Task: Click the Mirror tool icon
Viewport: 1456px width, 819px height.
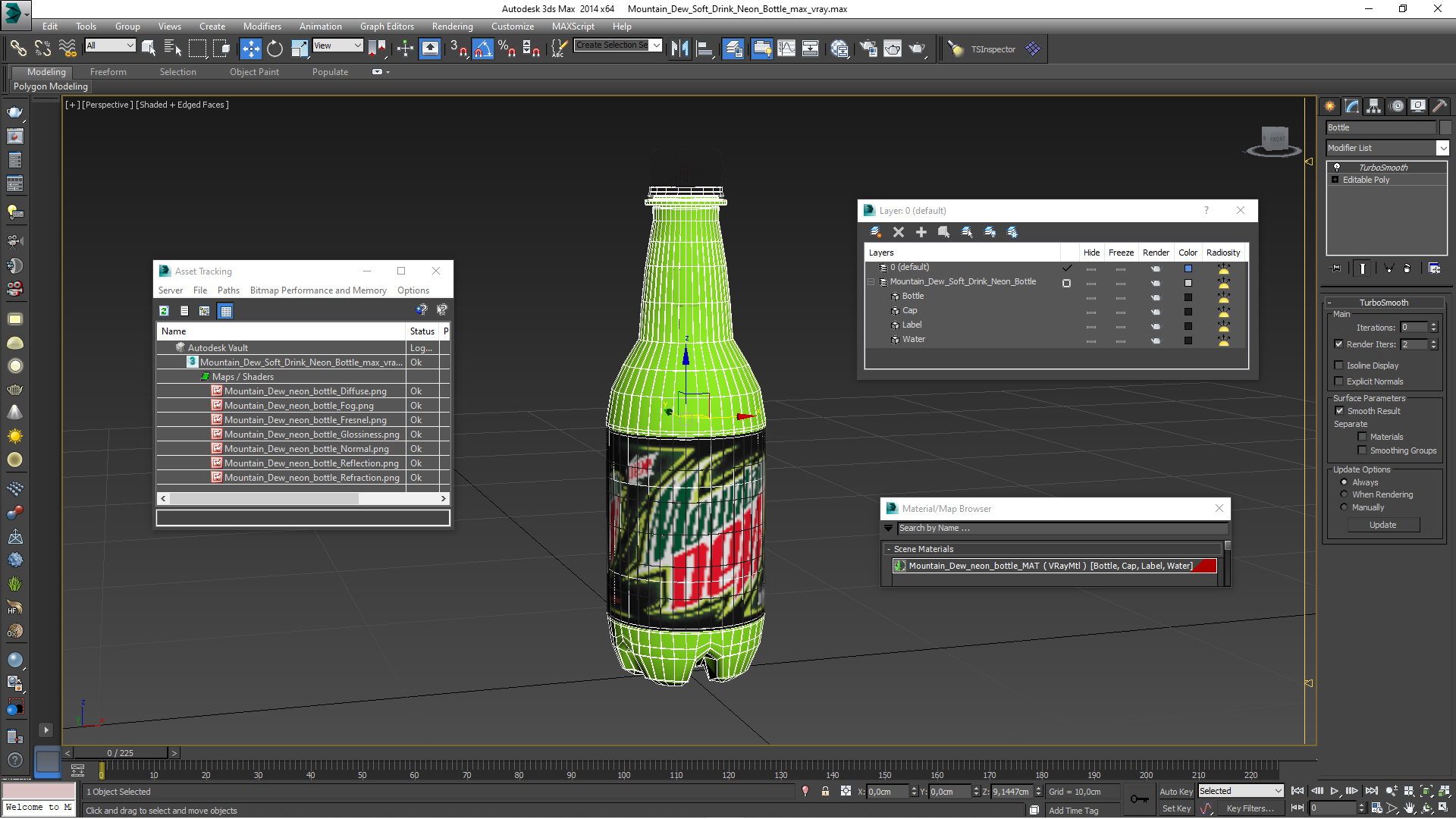Action: coord(680,49)
